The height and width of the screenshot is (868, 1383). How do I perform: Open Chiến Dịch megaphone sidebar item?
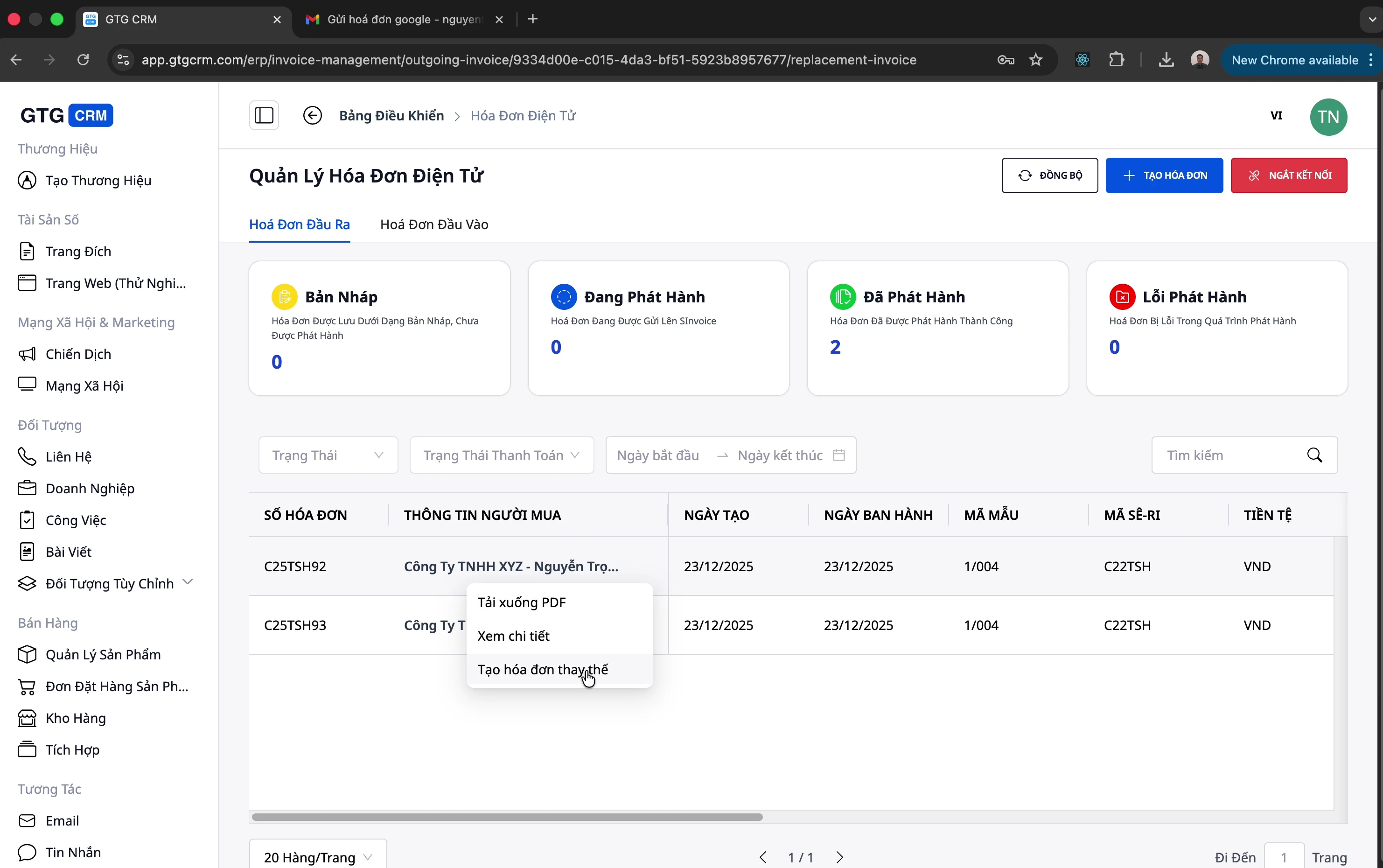pyautogui.click(x=78, y=354)
